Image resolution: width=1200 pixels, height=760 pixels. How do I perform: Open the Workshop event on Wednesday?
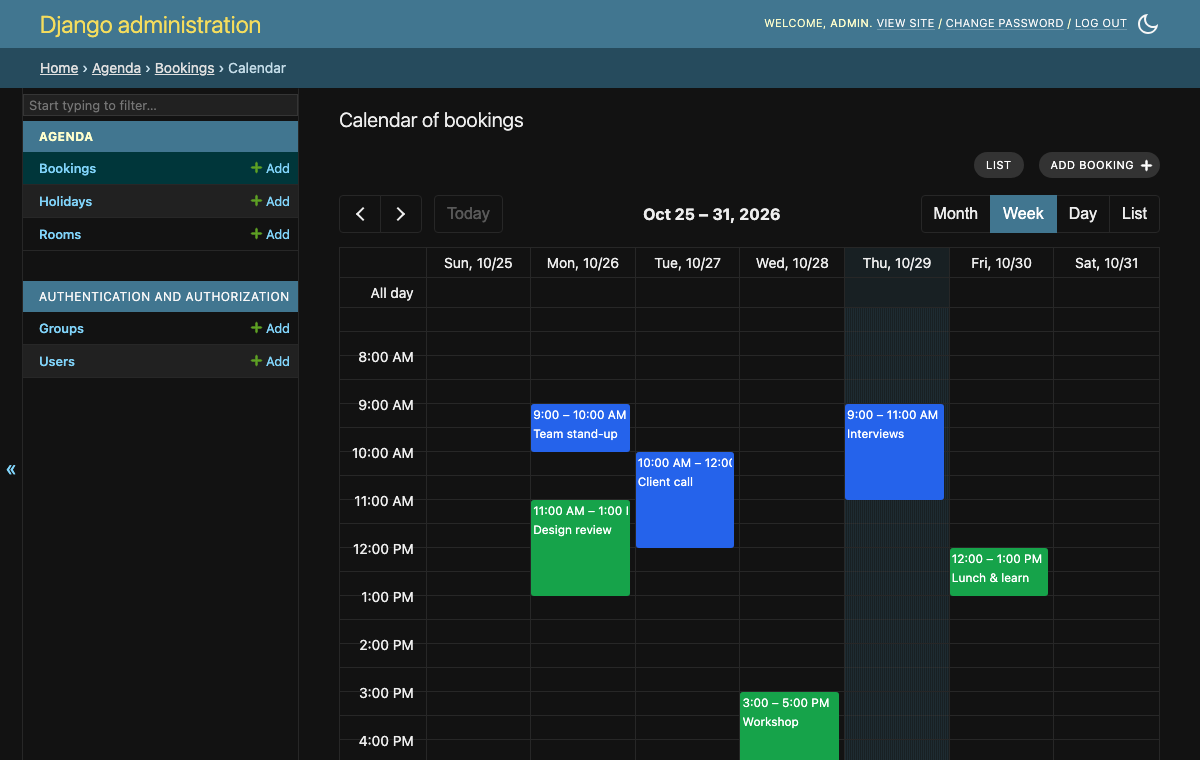click(789, 726)
